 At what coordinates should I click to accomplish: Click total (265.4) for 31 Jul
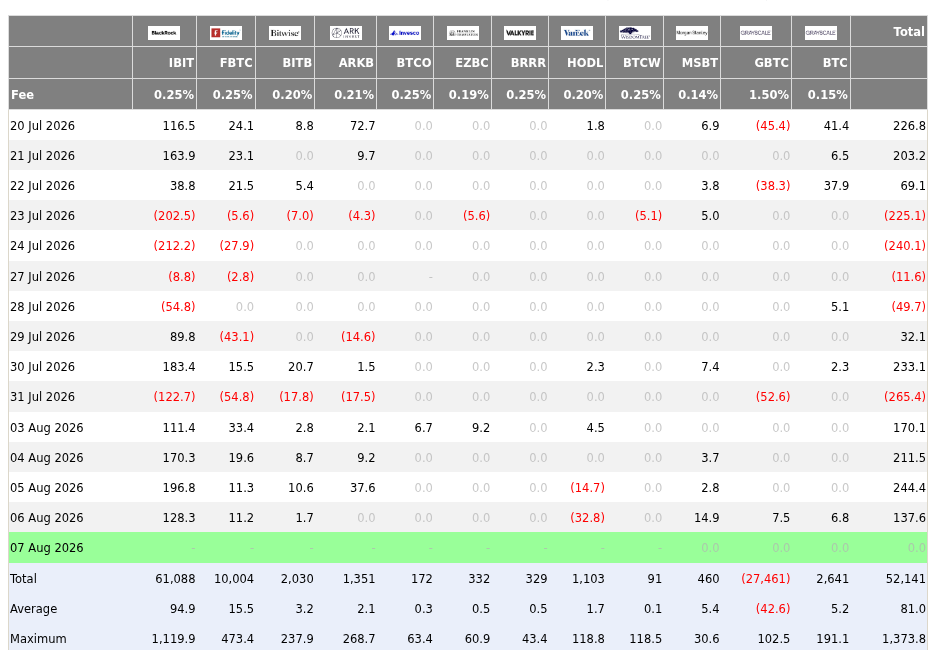point(905,397)
